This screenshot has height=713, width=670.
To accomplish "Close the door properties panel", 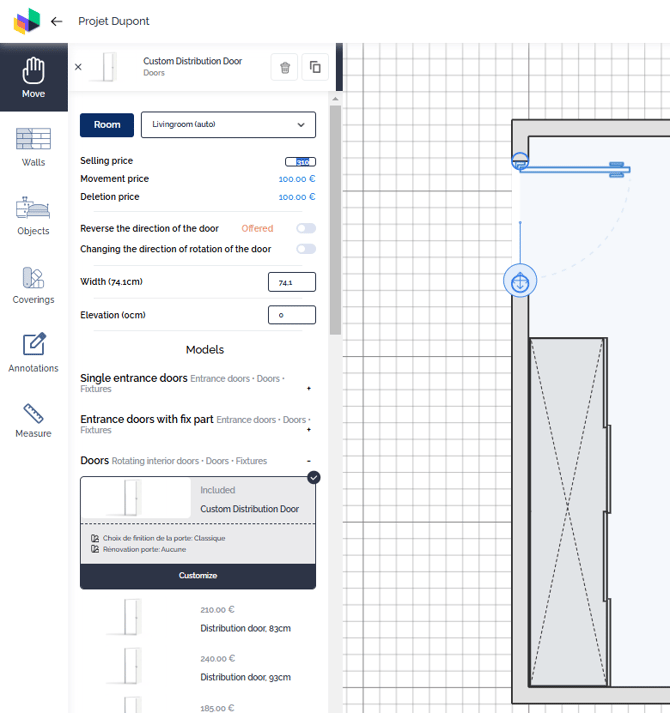I will [x=78, y=67].
